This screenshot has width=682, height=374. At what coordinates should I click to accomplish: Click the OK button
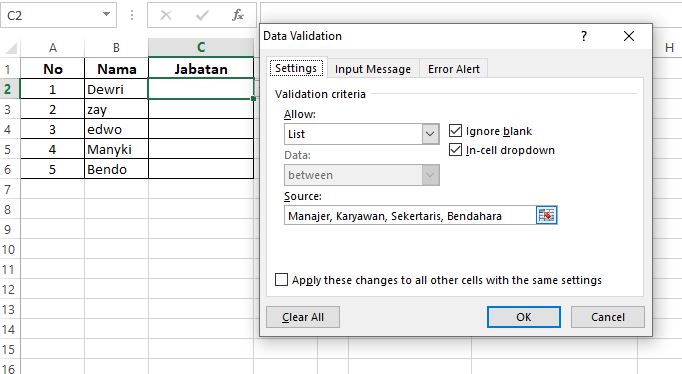pyautogui.click(x=524, y=317)
